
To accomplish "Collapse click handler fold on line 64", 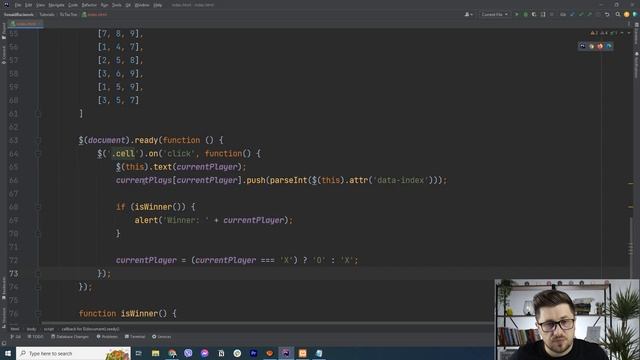I will click(x=38, y=154).
